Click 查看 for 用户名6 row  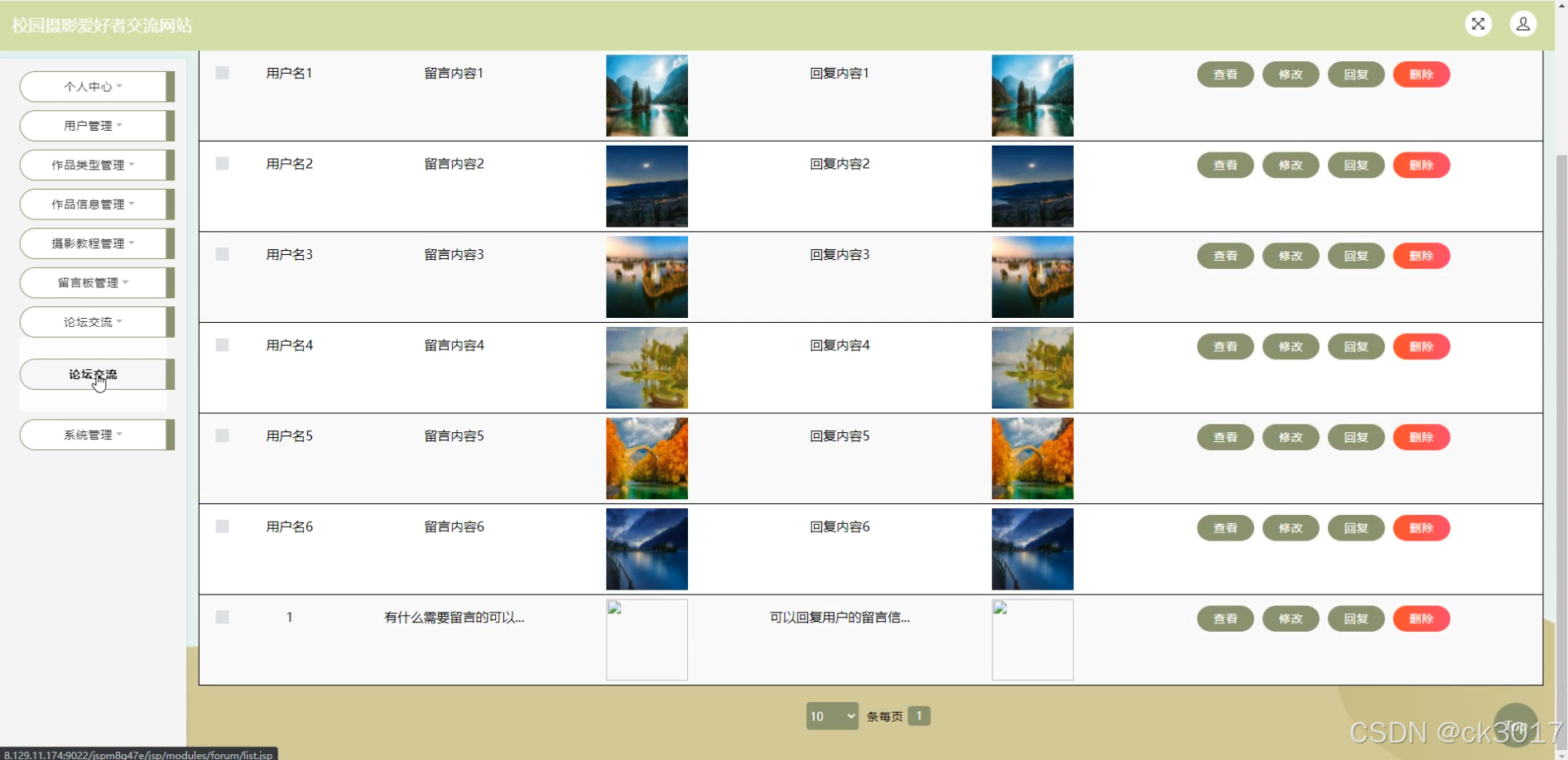point(1225,527)
